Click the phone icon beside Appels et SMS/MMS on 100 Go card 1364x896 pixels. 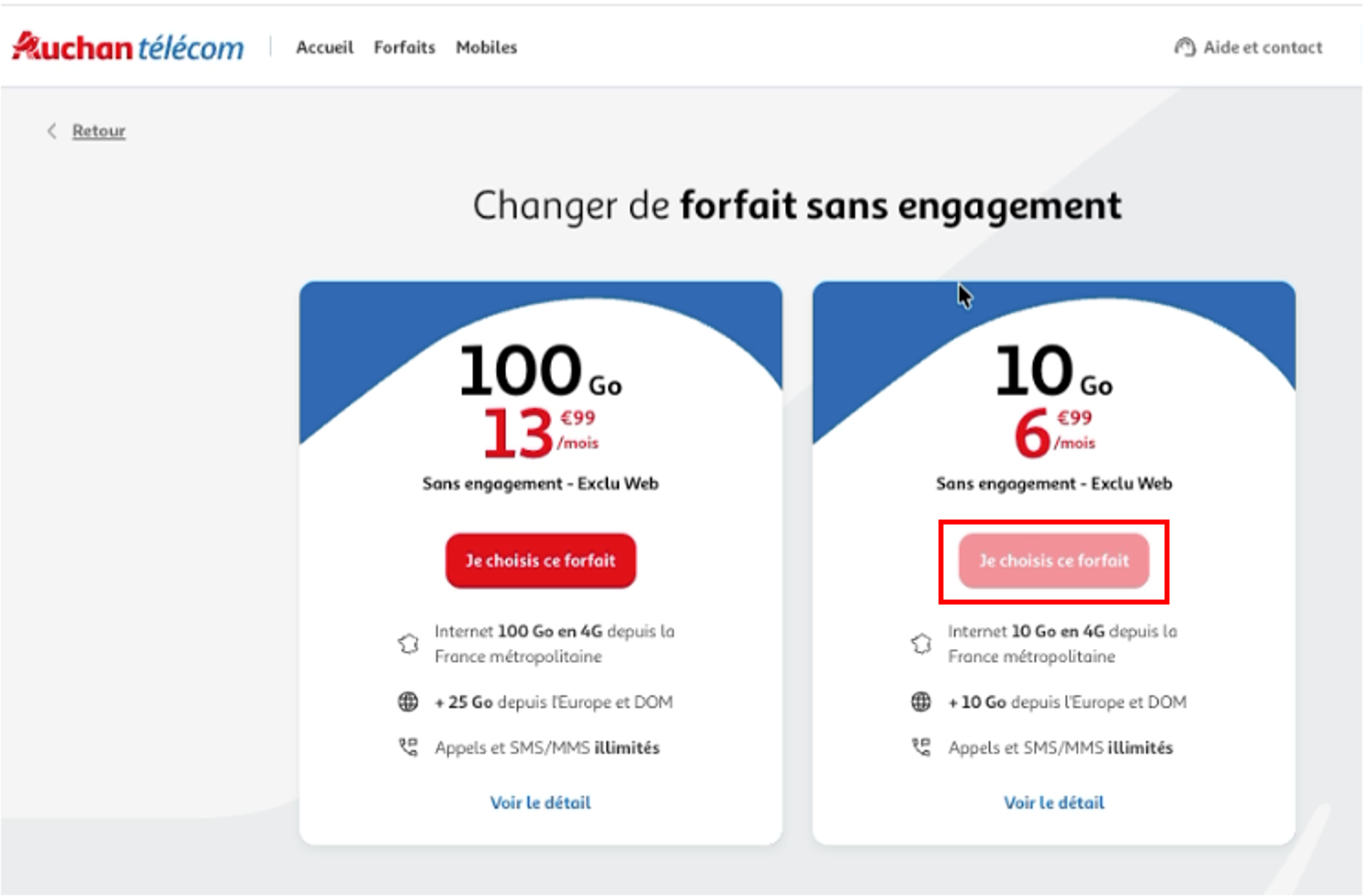click(408, 747)
